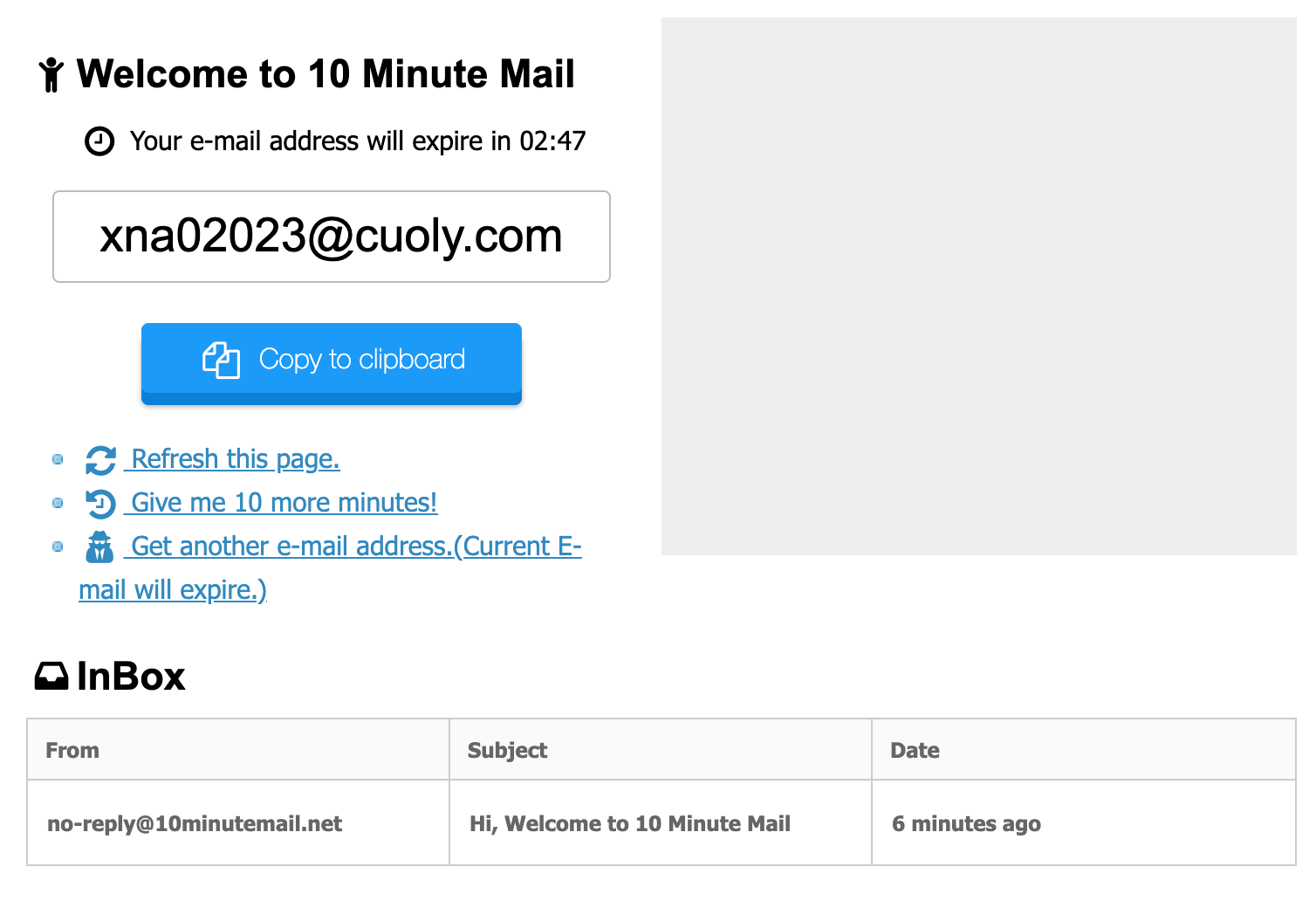Click the From column header
This screenshot has height=901, width=1316.
tap(72, 751)
